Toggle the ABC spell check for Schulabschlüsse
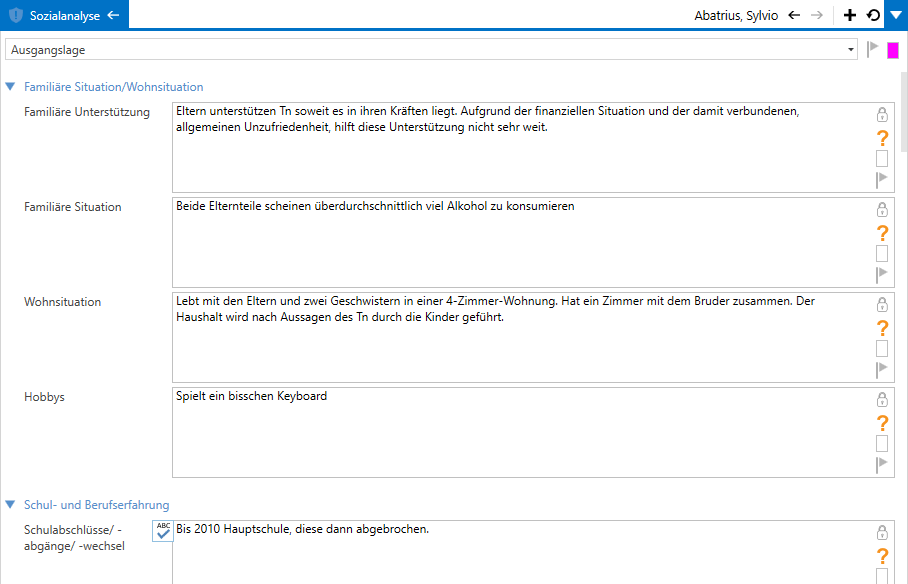The image size is (908, 584). (163, 531)
